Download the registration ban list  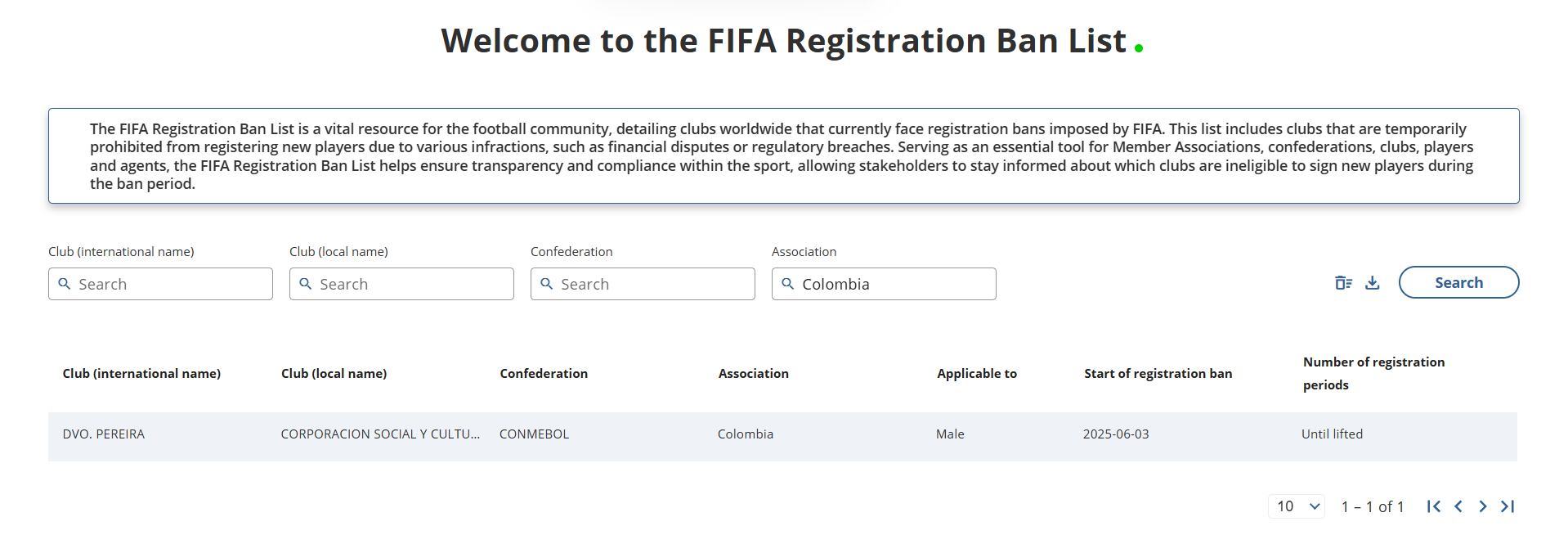click(1372, 282)
